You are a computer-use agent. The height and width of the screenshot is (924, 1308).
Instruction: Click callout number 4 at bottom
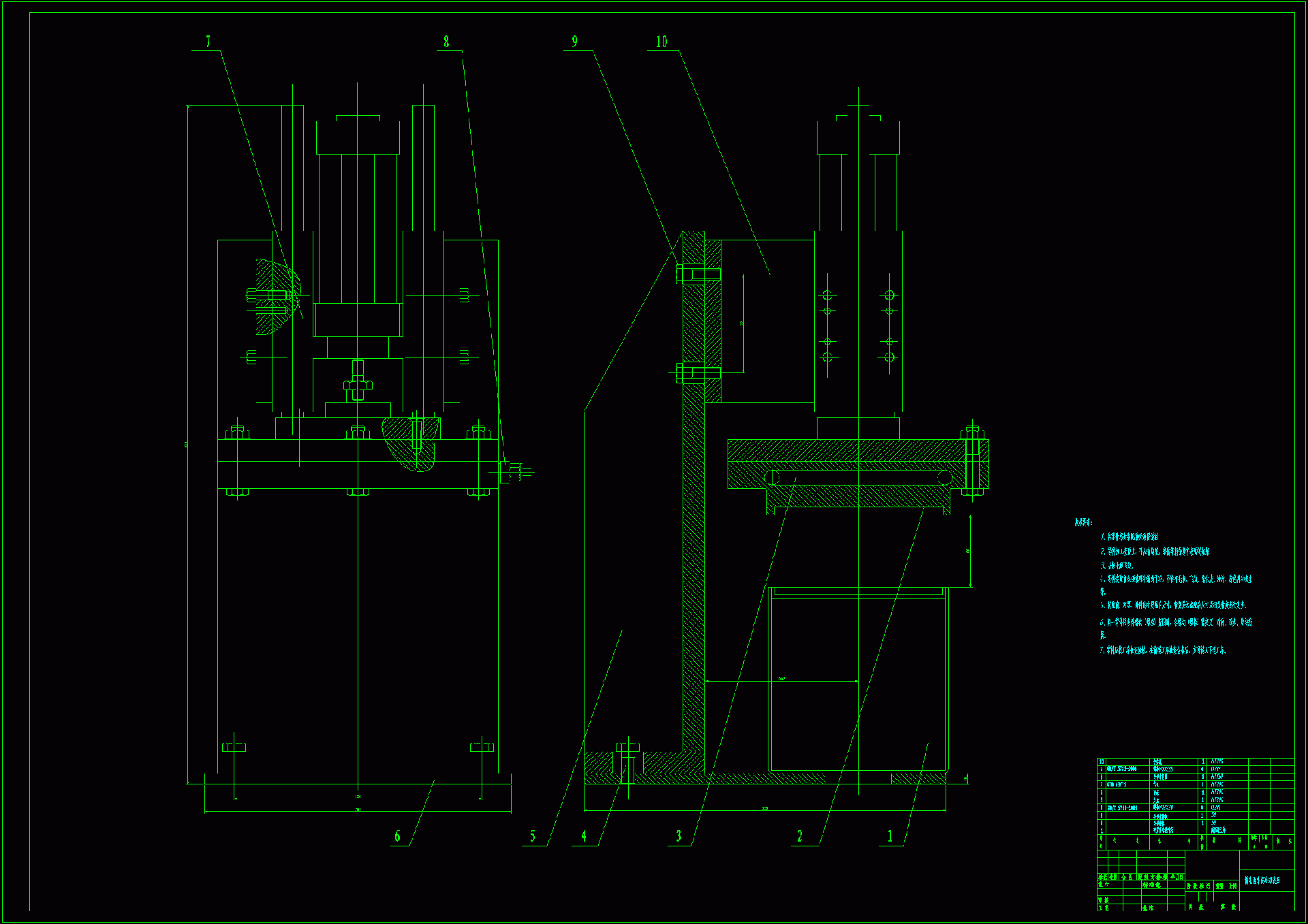[x=584, y=836]
